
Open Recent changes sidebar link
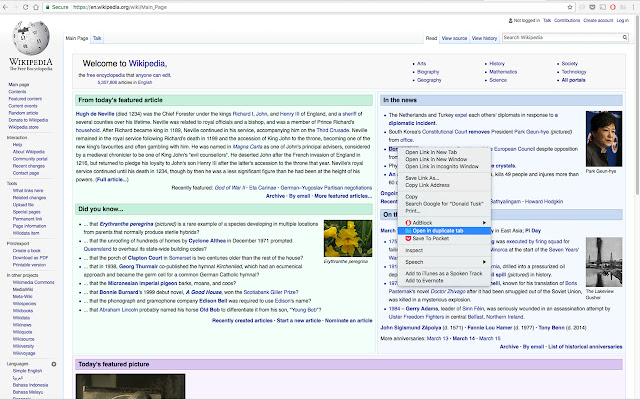click(29, 166)
